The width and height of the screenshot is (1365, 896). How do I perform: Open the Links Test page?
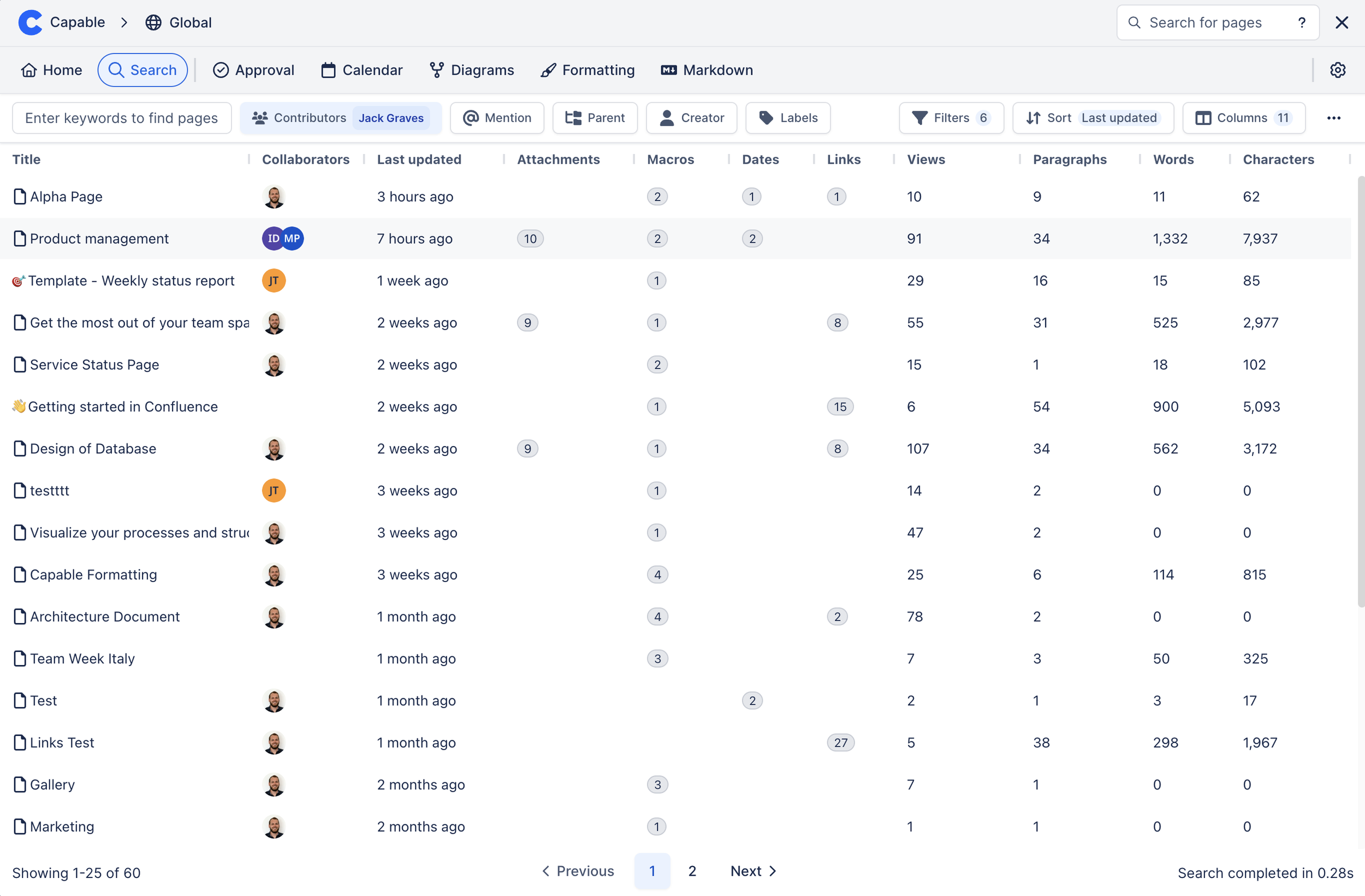point(62,742)
